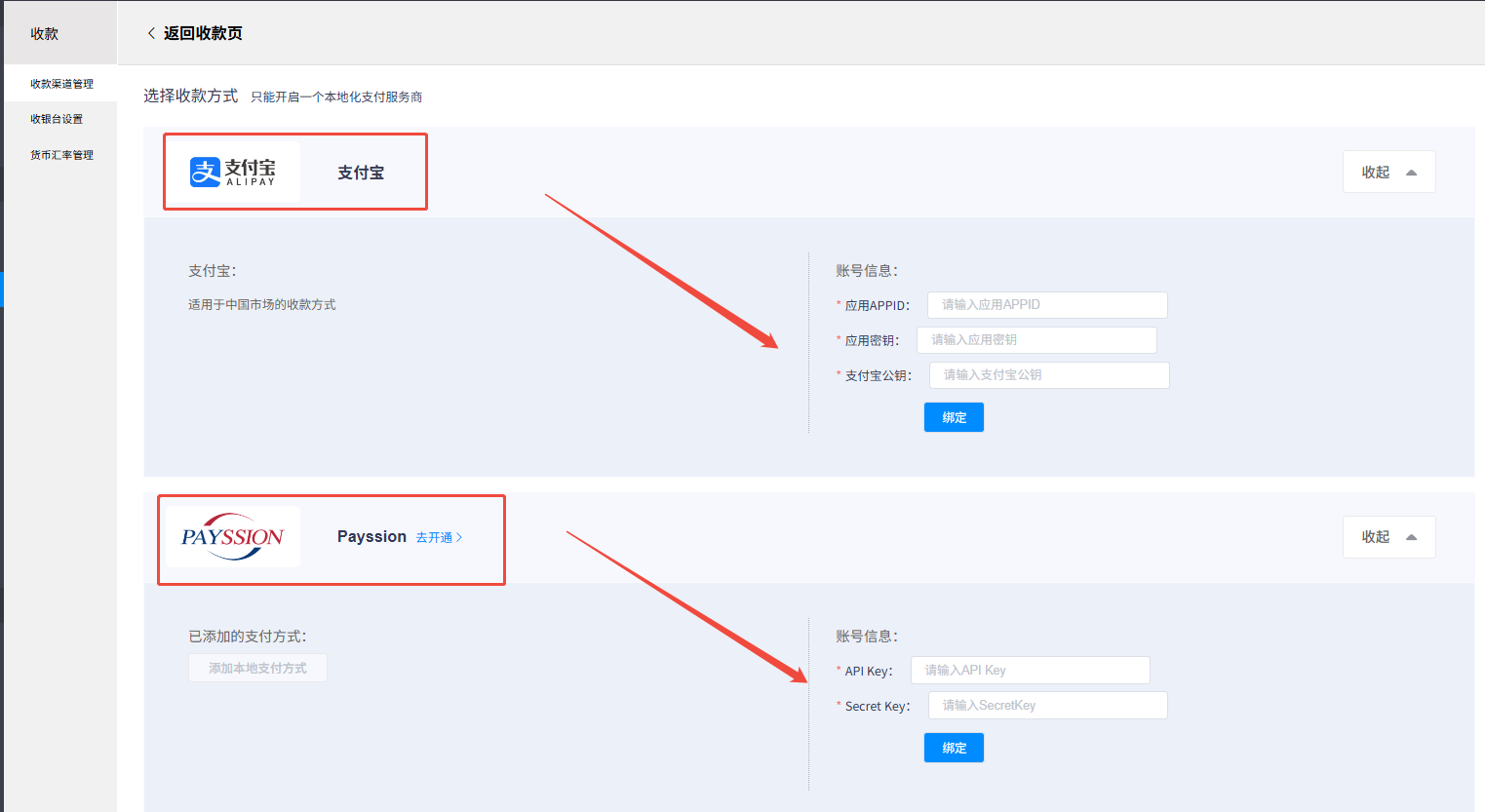Click the 添加本地支付方式 button
Image resolution: width=1485 pixels, height=812 pixels.
coord(257,668)
